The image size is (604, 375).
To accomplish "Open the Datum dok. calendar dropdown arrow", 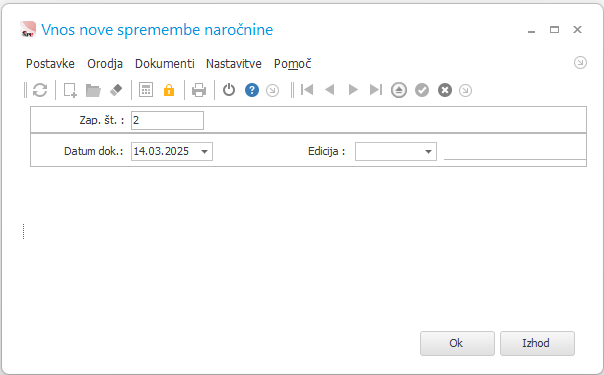I will coord(205,151).
